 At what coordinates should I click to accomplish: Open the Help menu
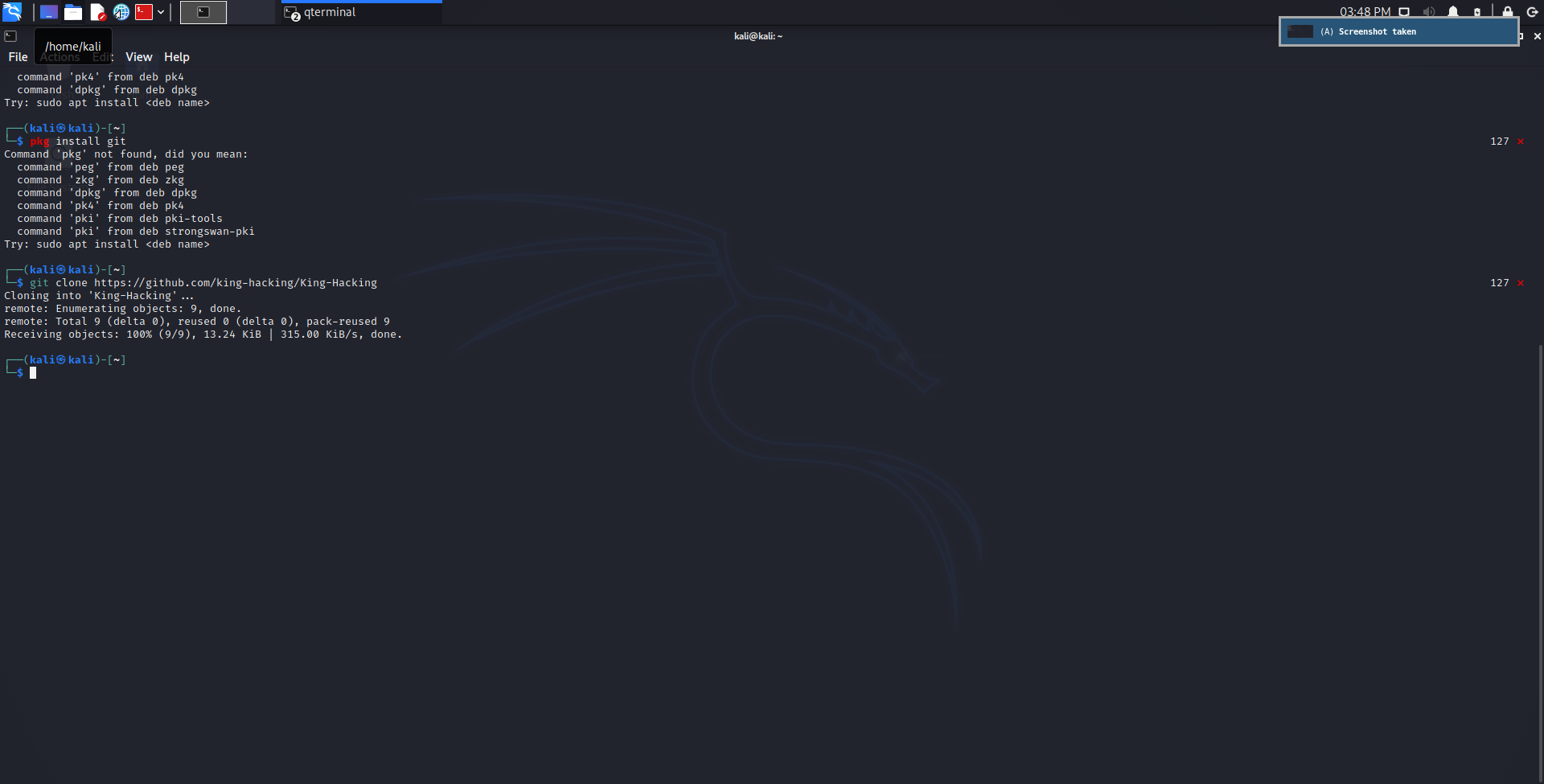pyautogui.click(x=176, y=57)
